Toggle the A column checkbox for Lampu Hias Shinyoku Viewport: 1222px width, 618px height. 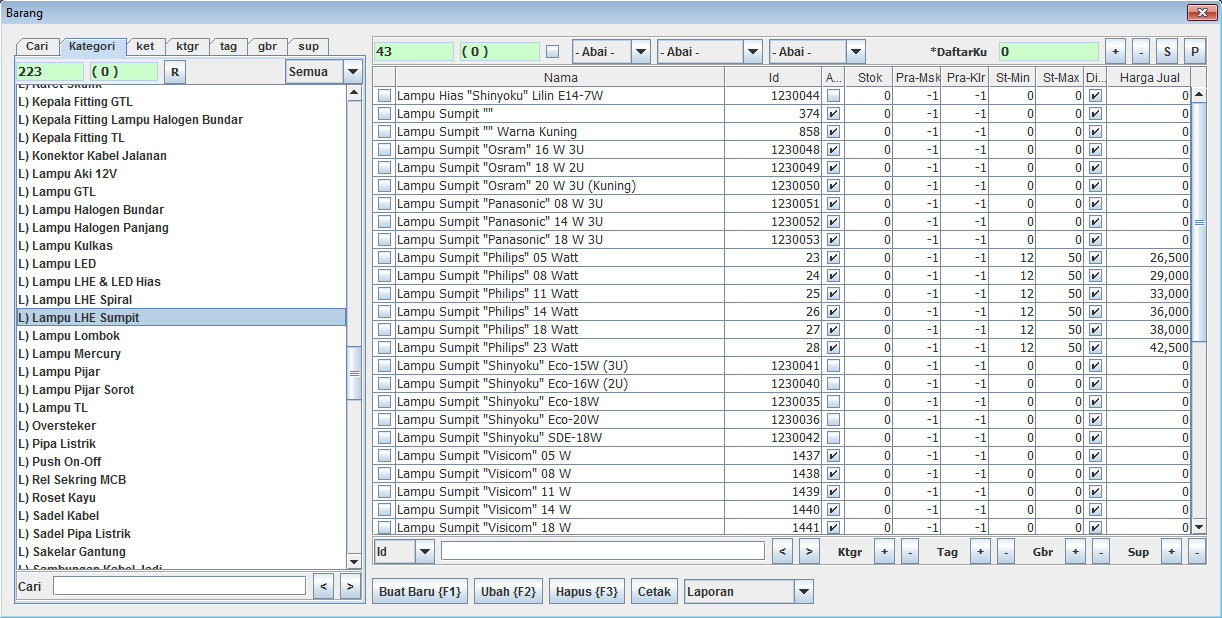[834, 96]
